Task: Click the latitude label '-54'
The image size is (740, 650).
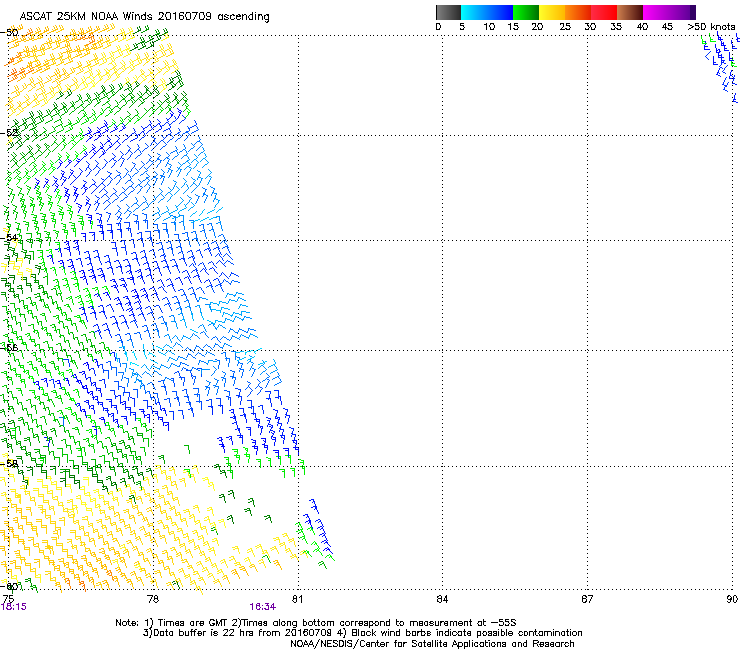Action: click(x=9, y=237)
